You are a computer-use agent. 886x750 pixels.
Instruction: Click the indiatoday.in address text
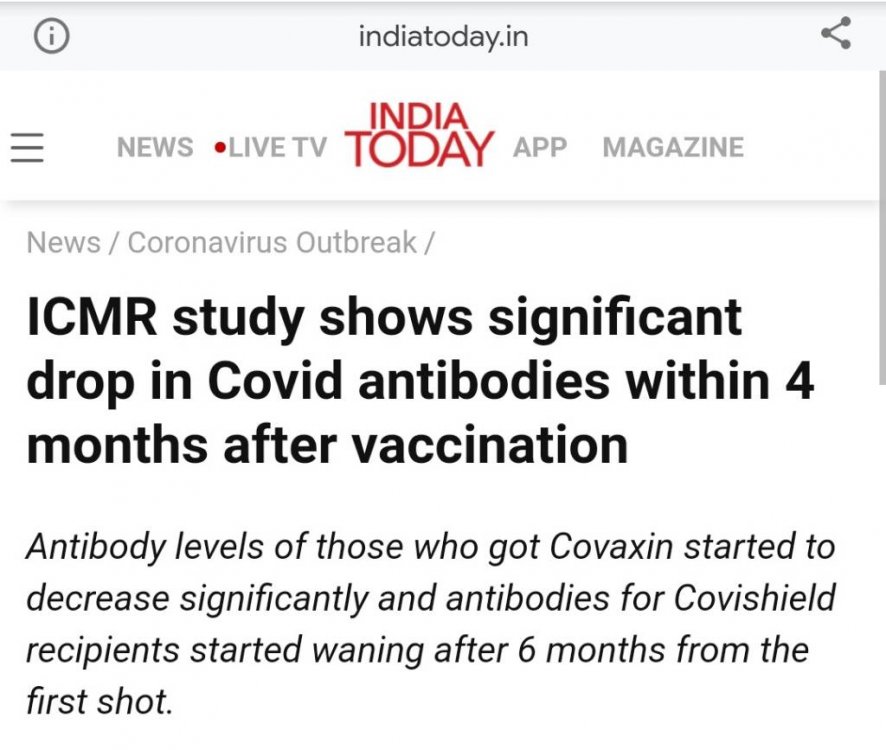tap(443, 38)
